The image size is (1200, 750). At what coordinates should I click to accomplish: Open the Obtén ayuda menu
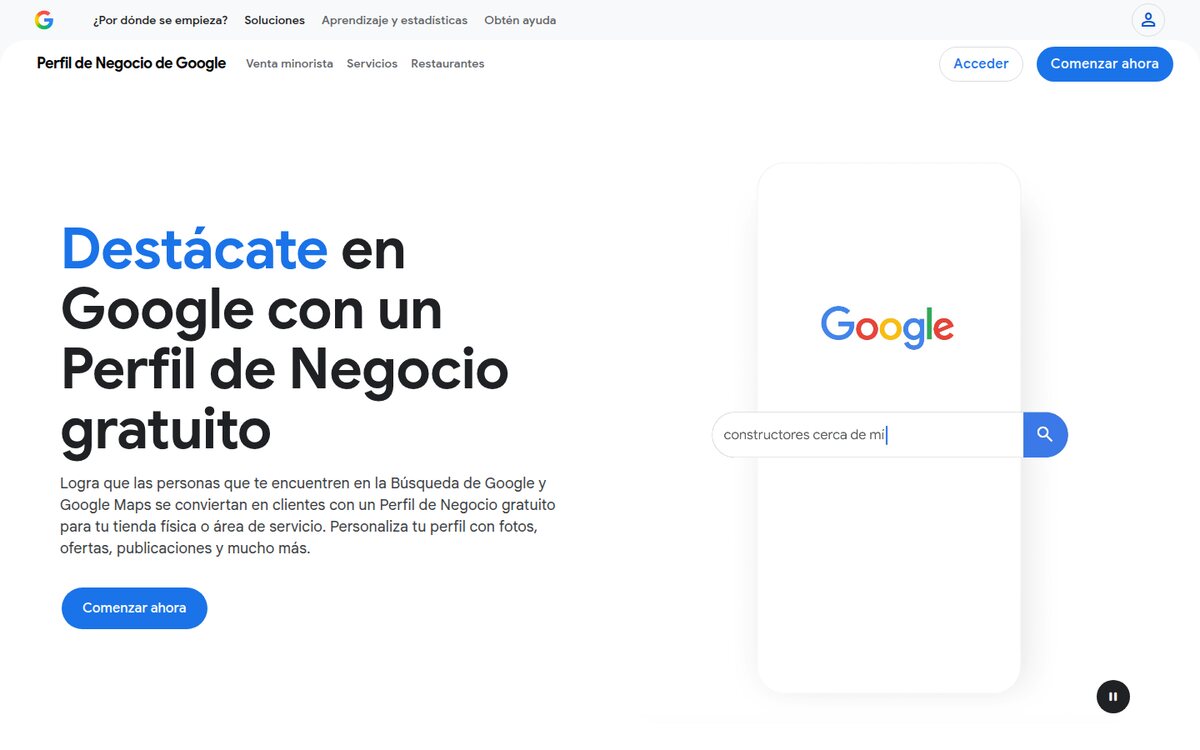tap(520, 20)
